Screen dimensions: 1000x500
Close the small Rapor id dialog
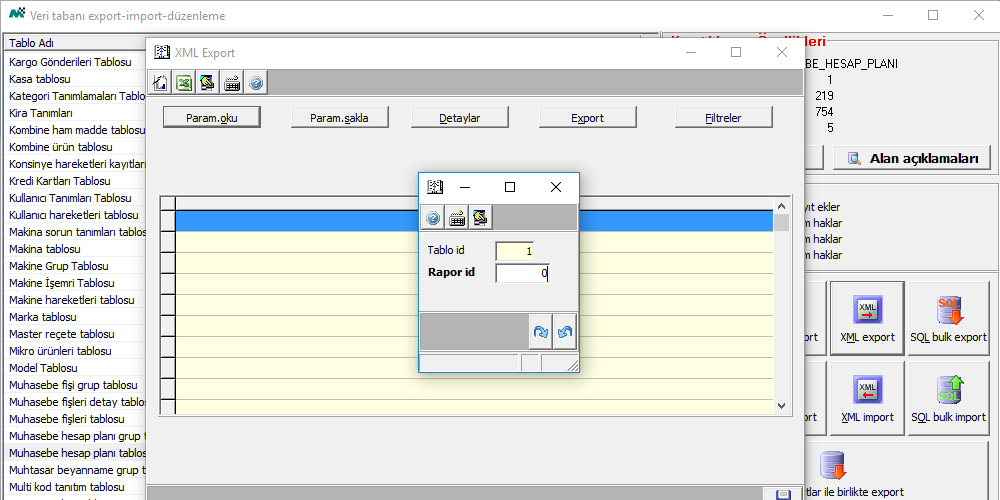tap(555, 187)
